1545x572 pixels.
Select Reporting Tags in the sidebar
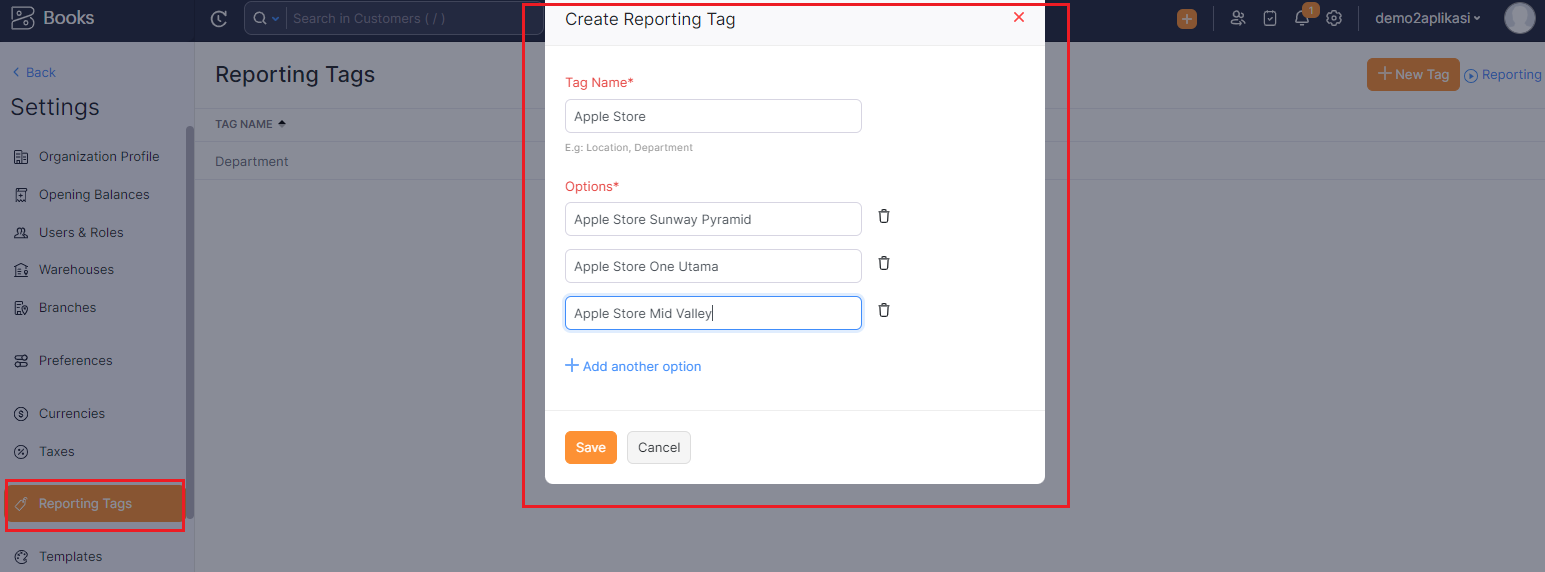pyautogui.click(x=94, y=504)
